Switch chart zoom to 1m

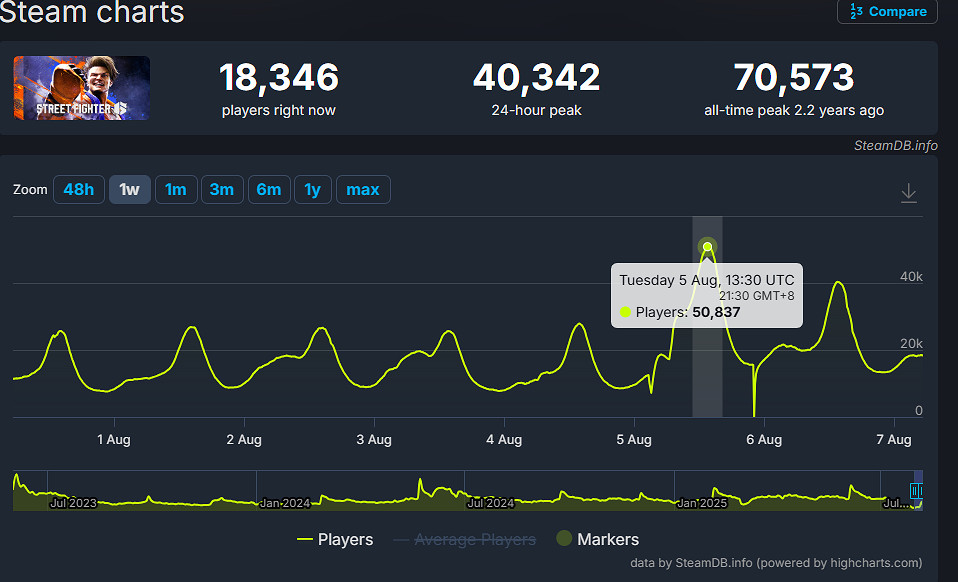click(175, 189)
